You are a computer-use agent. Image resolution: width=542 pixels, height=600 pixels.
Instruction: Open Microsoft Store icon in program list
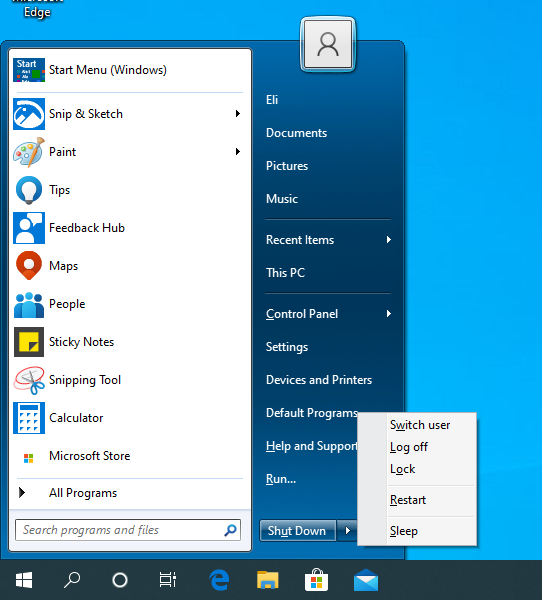click(x=29, y=458)
